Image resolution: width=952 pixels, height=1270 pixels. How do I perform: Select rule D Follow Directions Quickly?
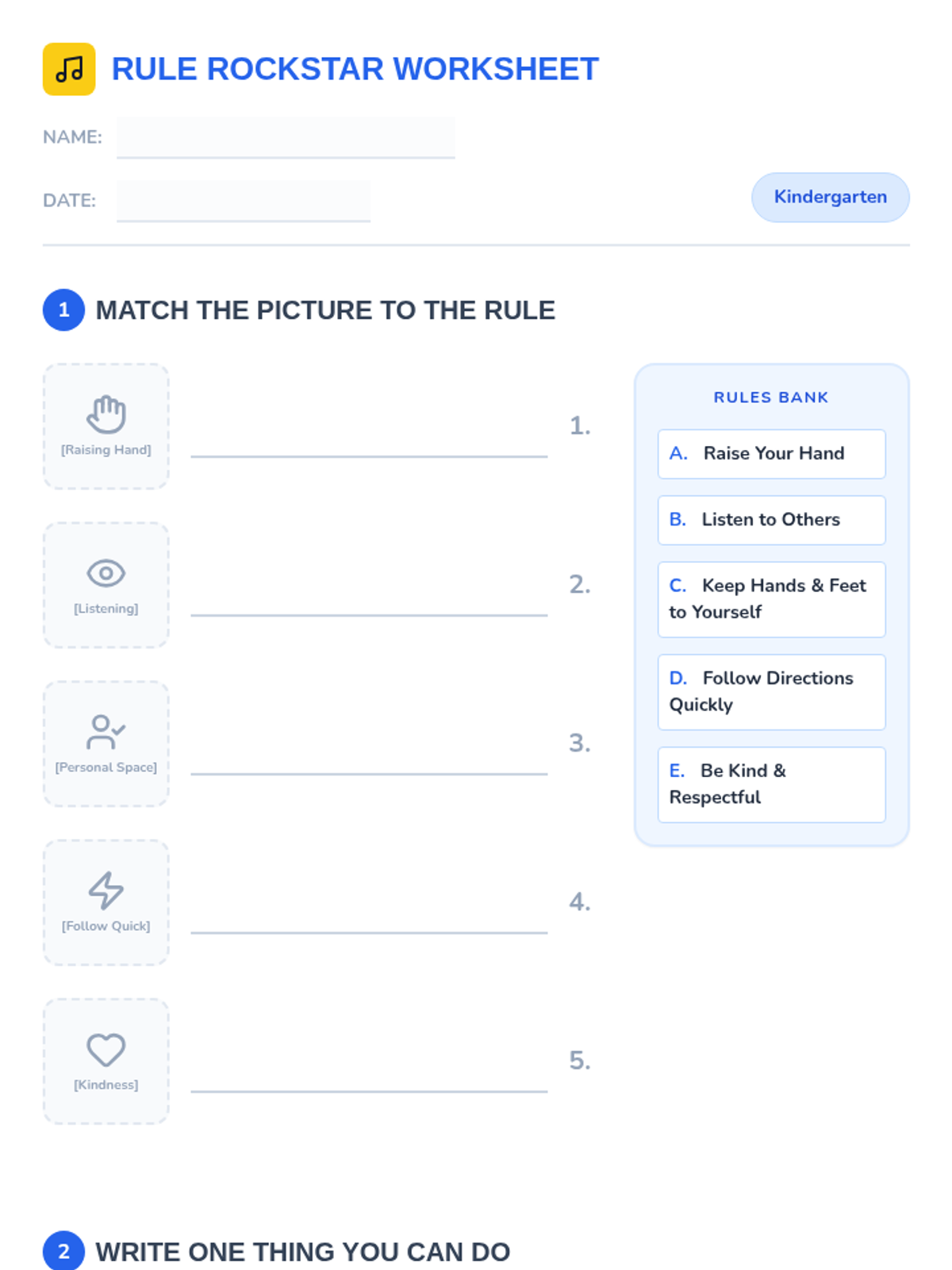pyautogui.click(x=771, y=691)
